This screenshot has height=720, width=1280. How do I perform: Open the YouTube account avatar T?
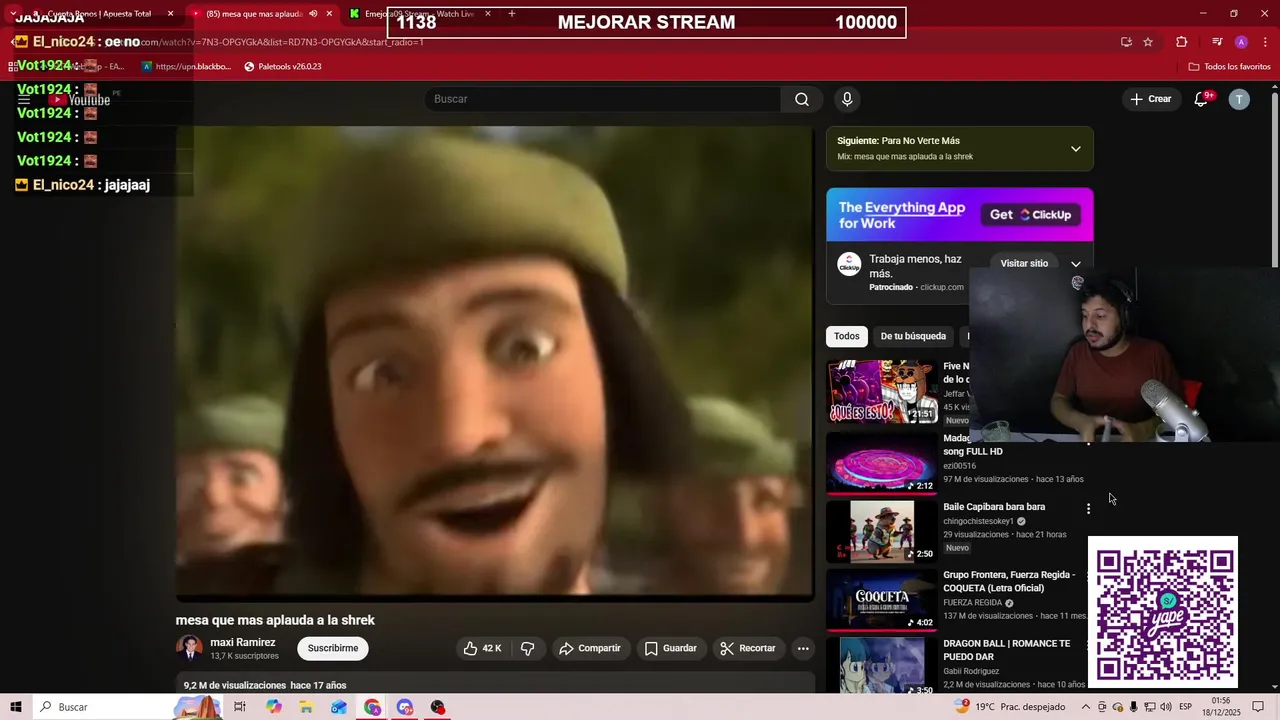pyautogui.click(x=1239, y=99)
